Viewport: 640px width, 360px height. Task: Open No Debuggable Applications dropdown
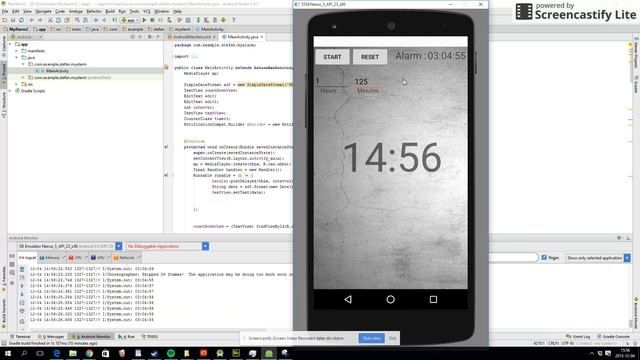205,246
